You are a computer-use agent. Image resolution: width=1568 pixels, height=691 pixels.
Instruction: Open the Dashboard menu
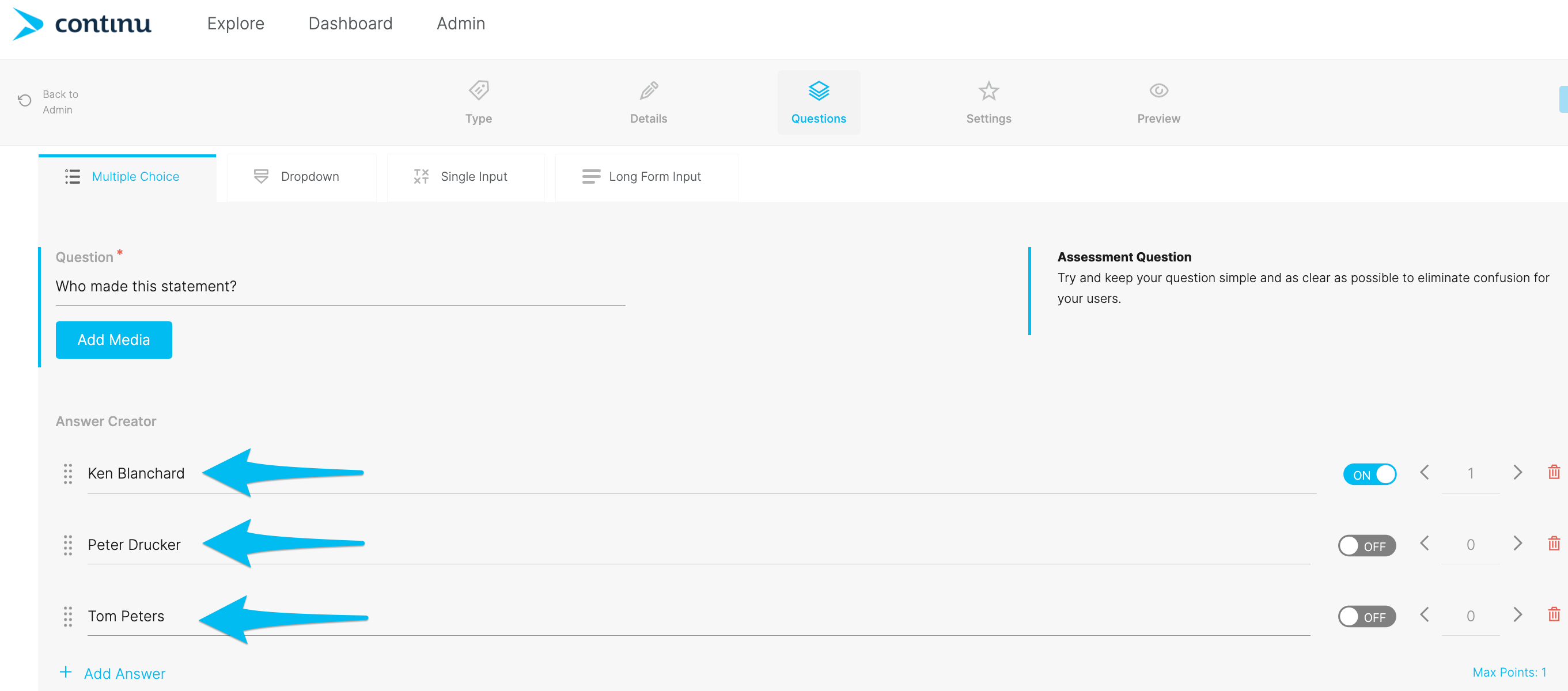351,24
